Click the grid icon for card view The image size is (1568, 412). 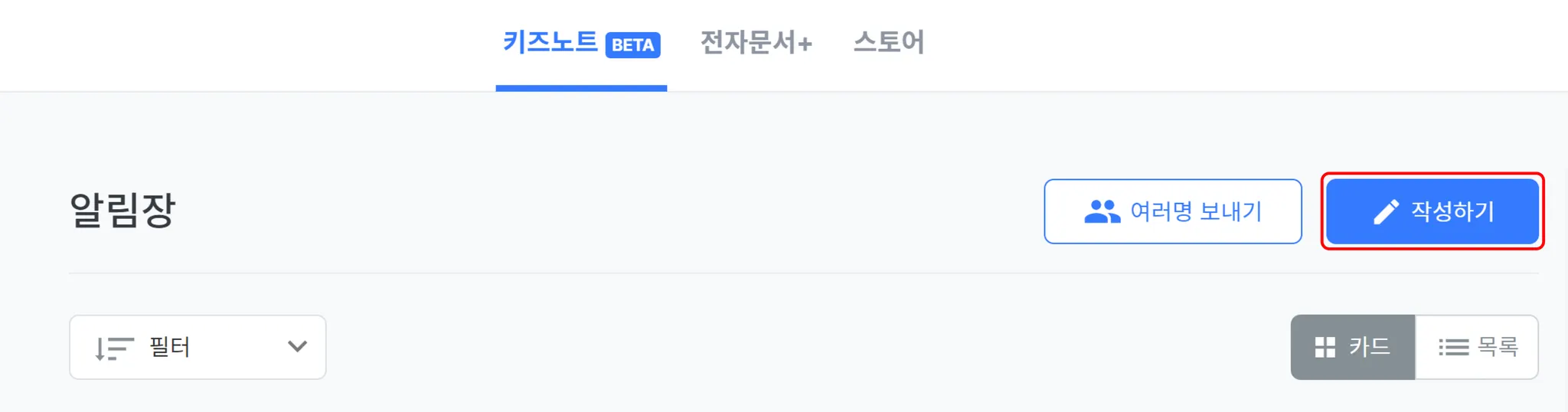coord(1325,348)
